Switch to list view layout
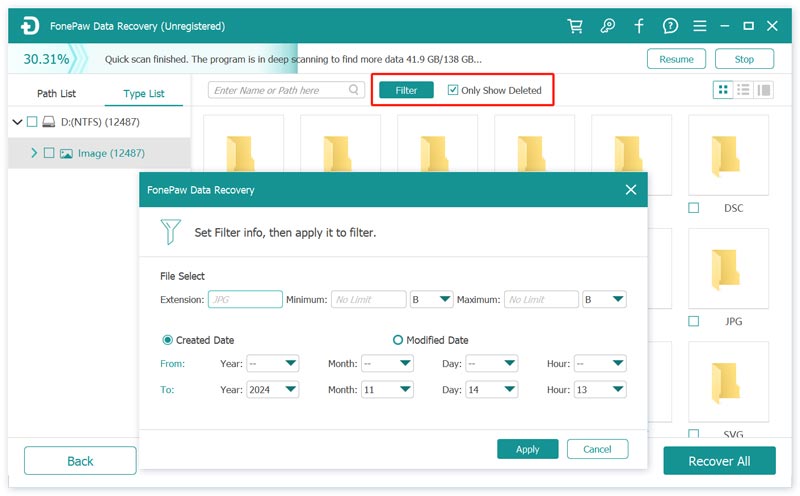The image size is (800, 496). tap(743, 90)
